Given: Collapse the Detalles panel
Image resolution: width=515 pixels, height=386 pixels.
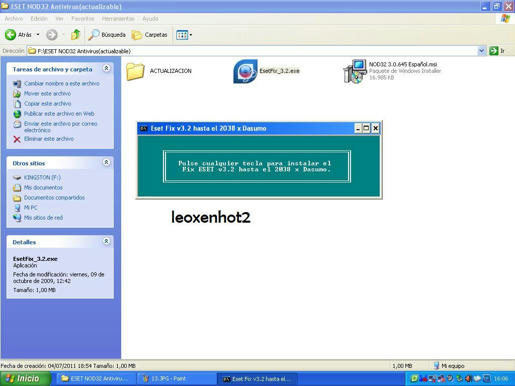Looking at the screenshot, I should tap(106, 241).
